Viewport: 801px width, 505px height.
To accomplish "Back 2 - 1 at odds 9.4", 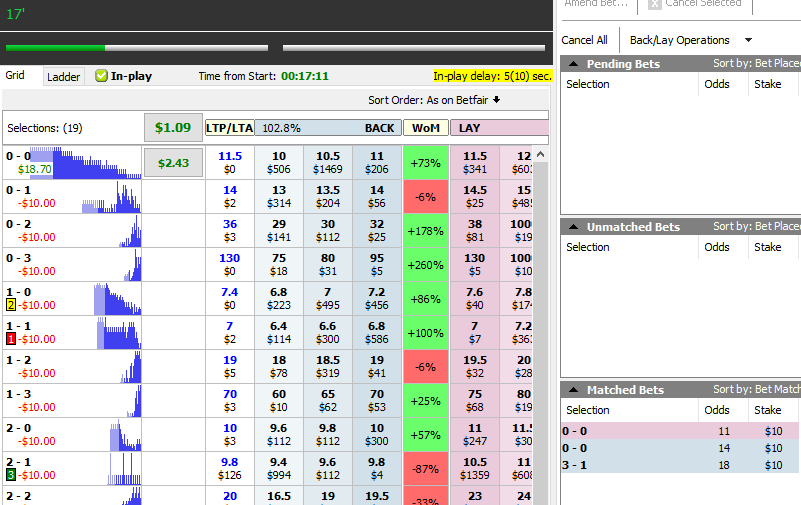I will coord(279,469).
